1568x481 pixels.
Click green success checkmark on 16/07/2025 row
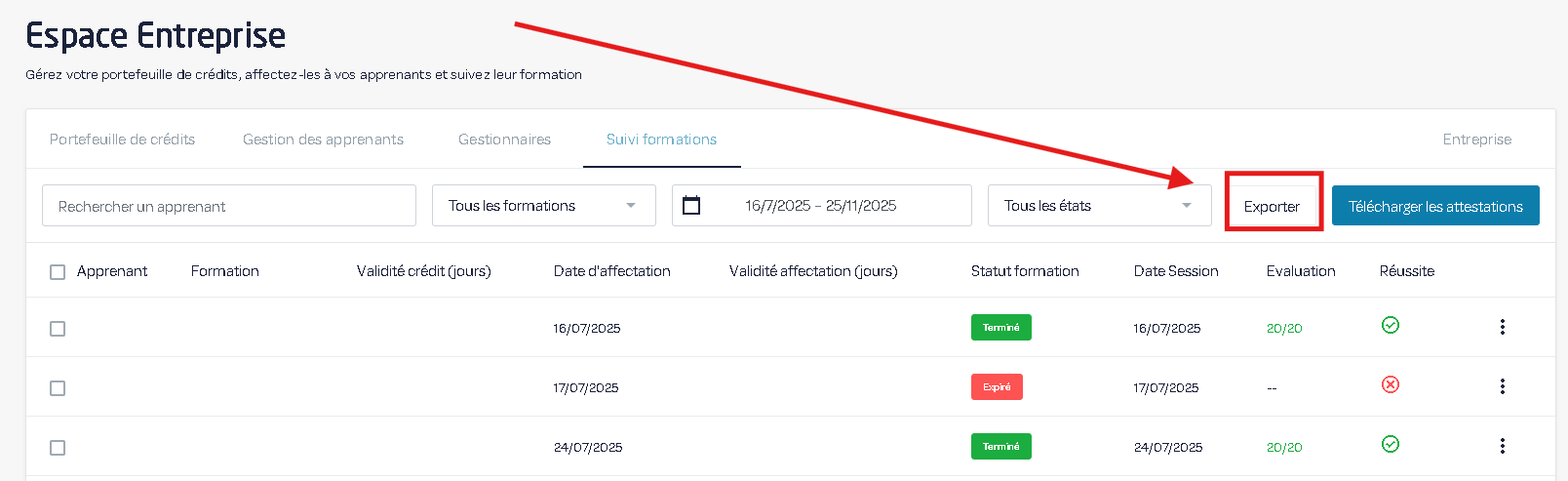click(1391, 325)
